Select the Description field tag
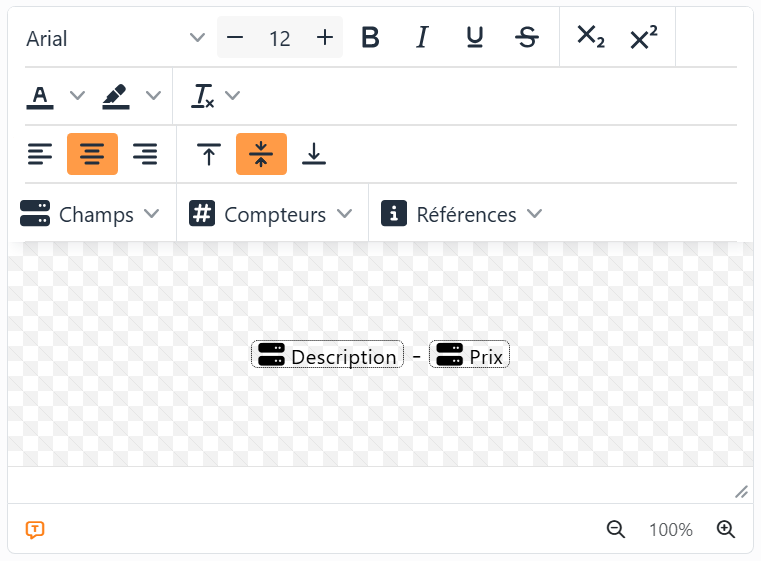Viewport: 761px width, 561px height. 327,355
